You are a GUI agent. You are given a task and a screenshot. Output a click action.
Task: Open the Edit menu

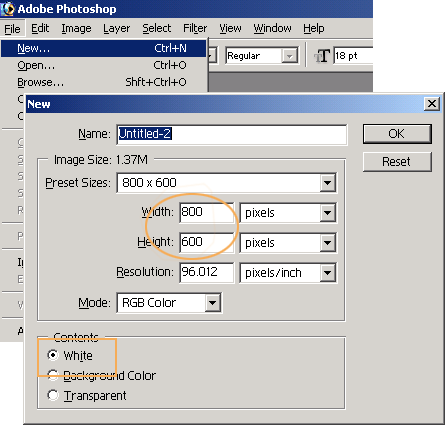(40, 28)
